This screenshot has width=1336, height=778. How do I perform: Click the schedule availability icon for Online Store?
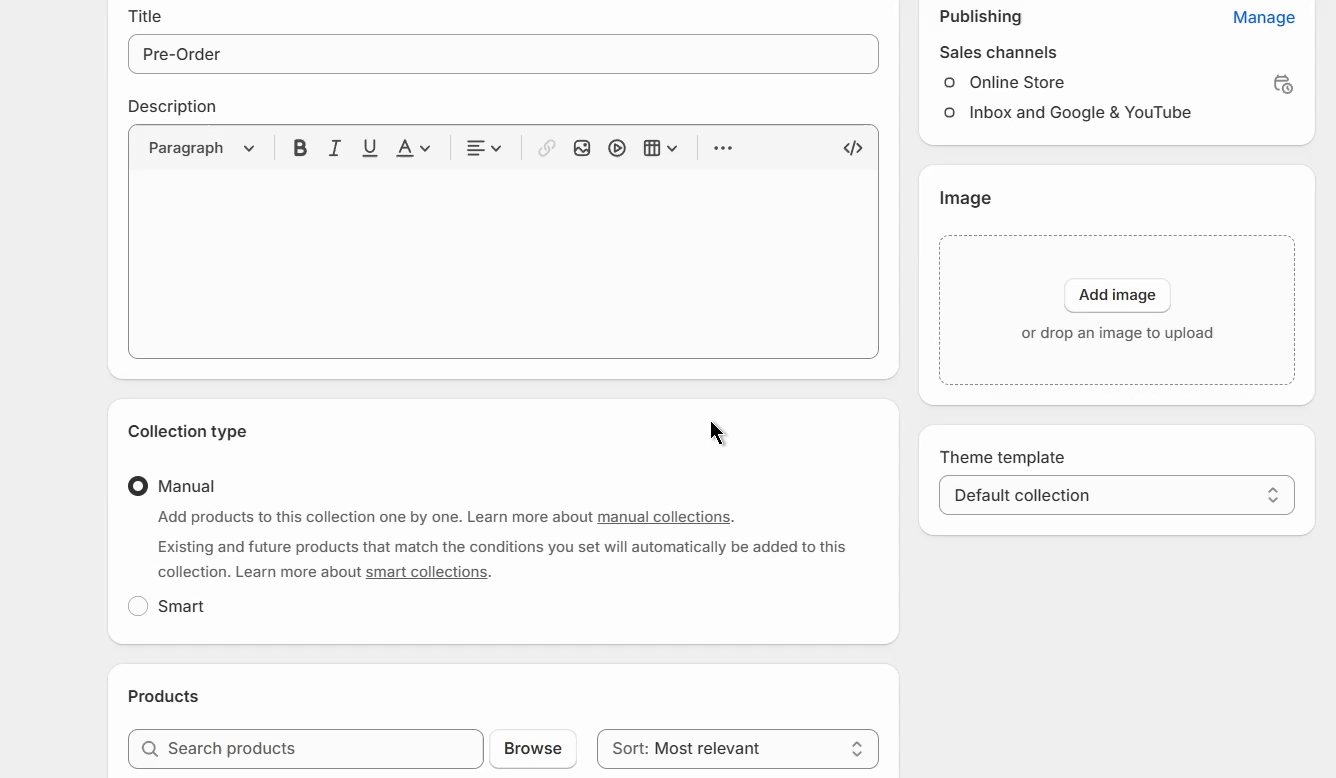1283,84
